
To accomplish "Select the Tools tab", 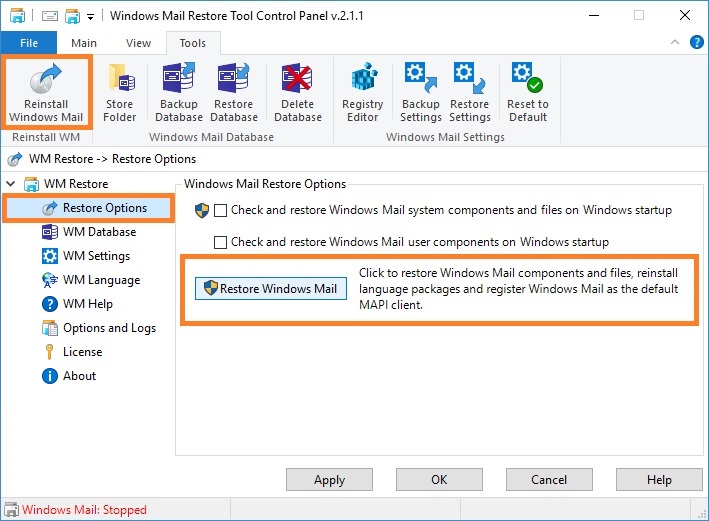I will pos(193,43).
